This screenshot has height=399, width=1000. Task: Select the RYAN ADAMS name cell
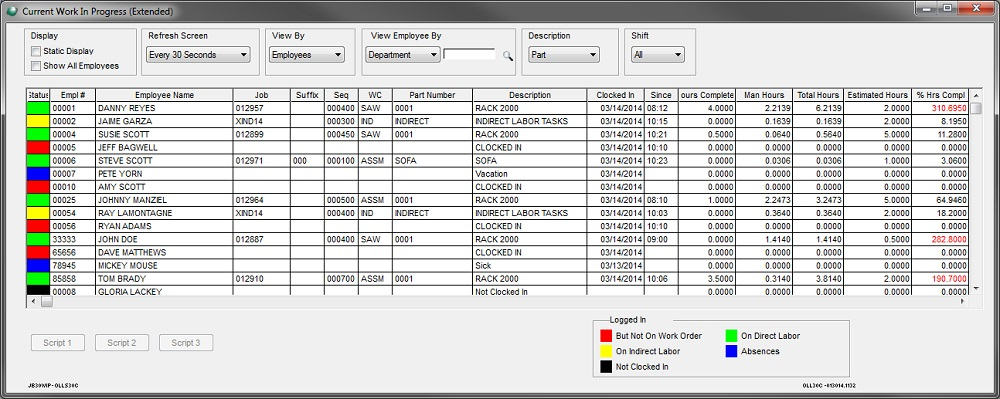165,226
